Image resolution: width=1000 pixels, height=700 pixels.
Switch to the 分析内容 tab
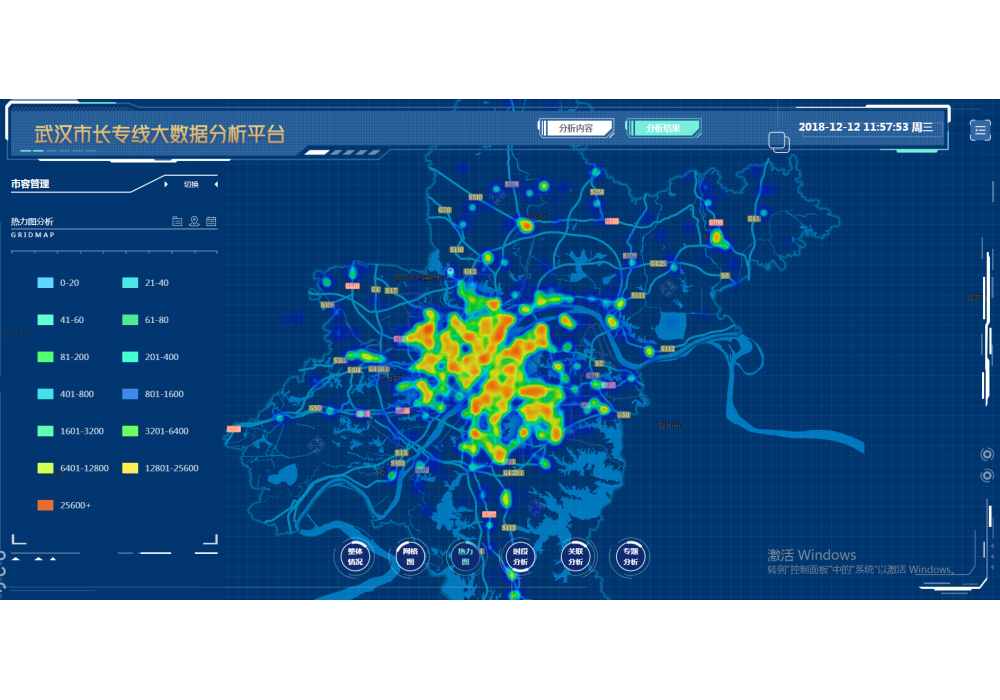point(575,128)
